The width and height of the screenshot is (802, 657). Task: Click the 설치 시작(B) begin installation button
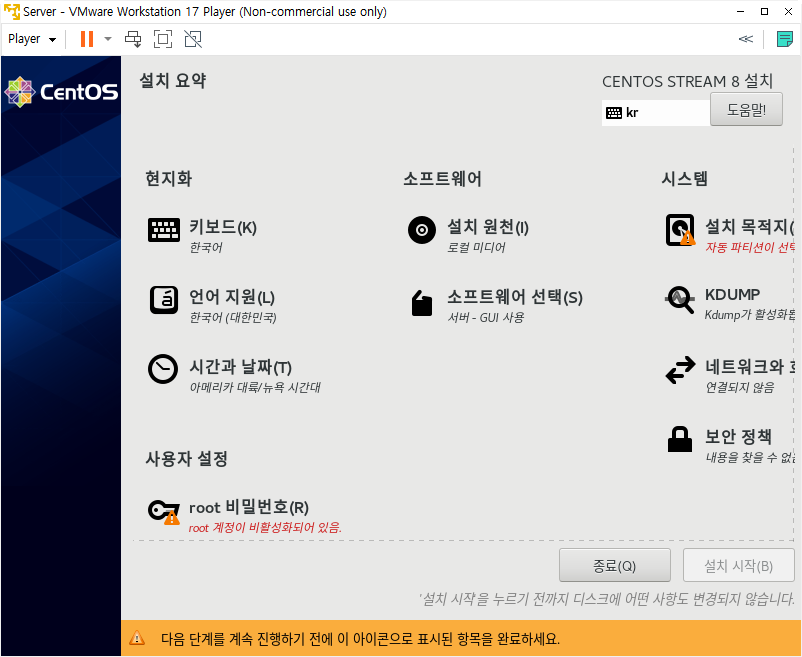click(739, 565)
